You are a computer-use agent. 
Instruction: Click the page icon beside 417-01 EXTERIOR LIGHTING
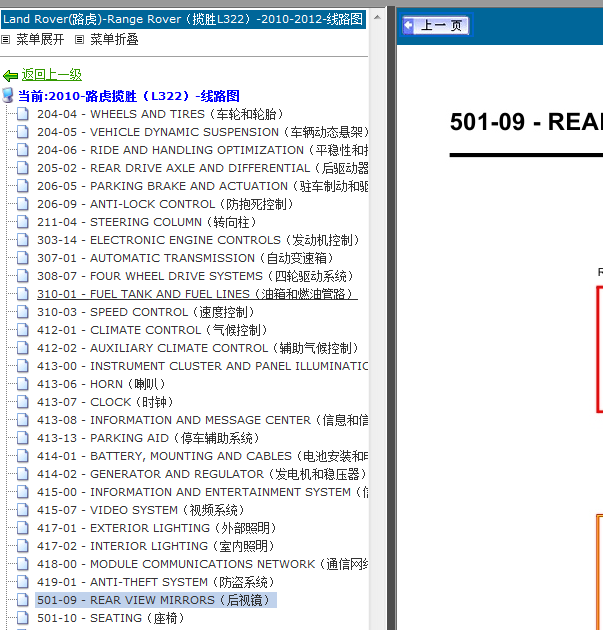23,528
